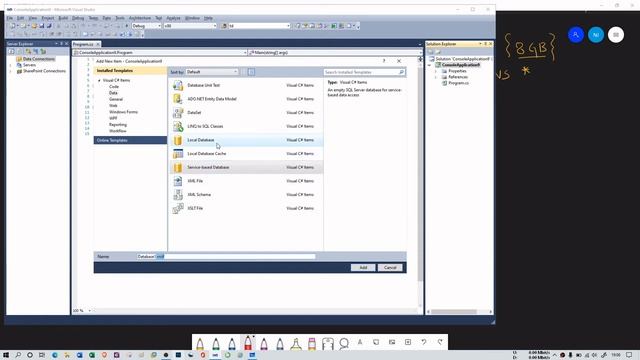Activate the lasso select tool
640x360 pixels.
coord(344,343)
